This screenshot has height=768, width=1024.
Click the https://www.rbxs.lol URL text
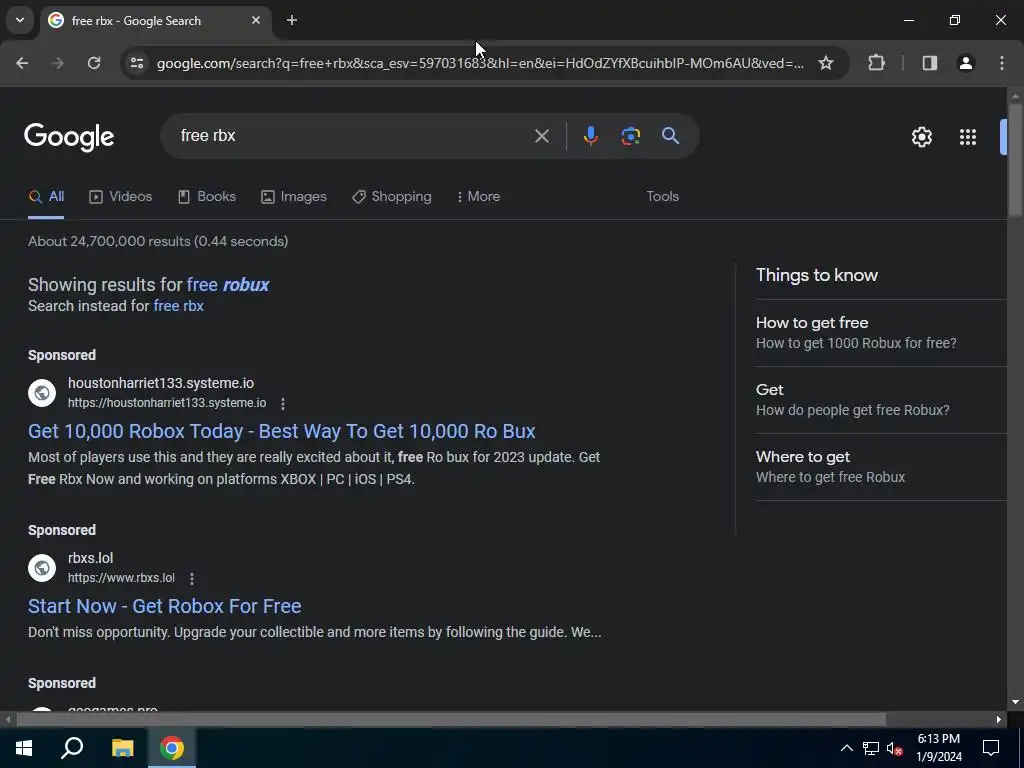tap(121, 578)
